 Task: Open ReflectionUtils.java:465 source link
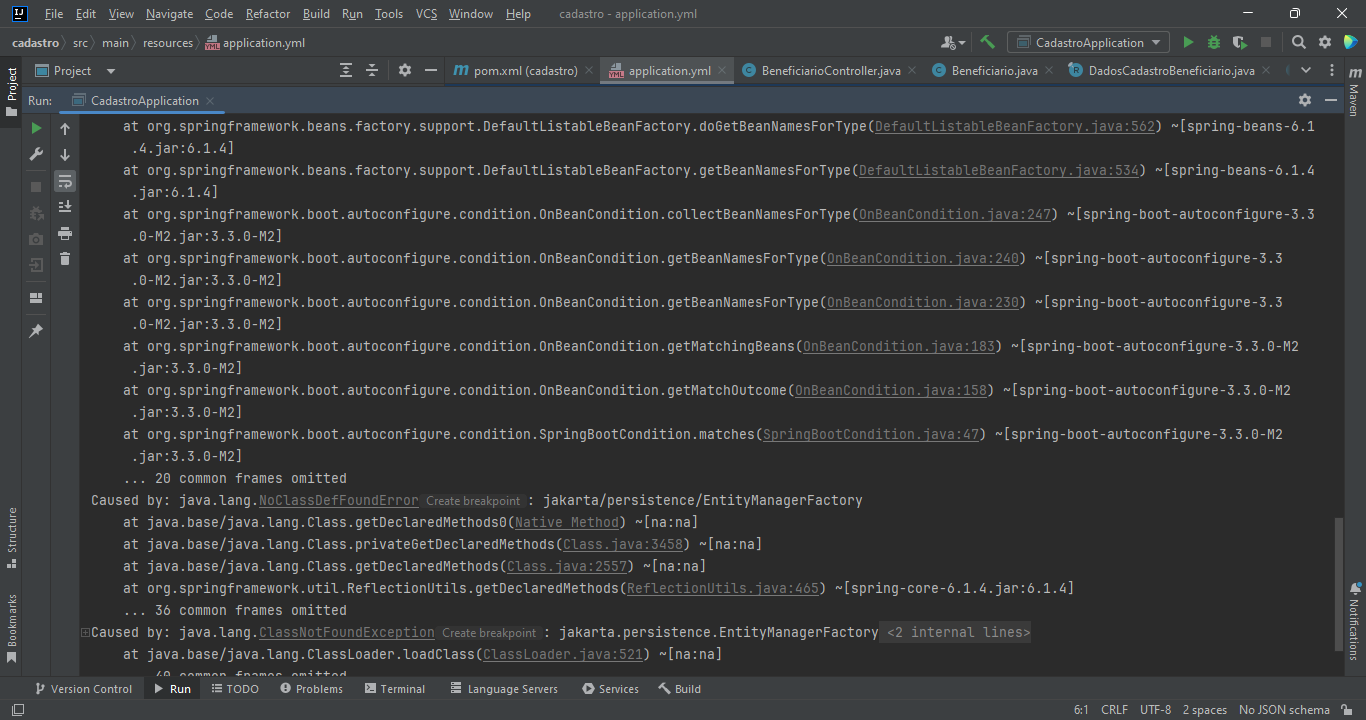(722, 588)
